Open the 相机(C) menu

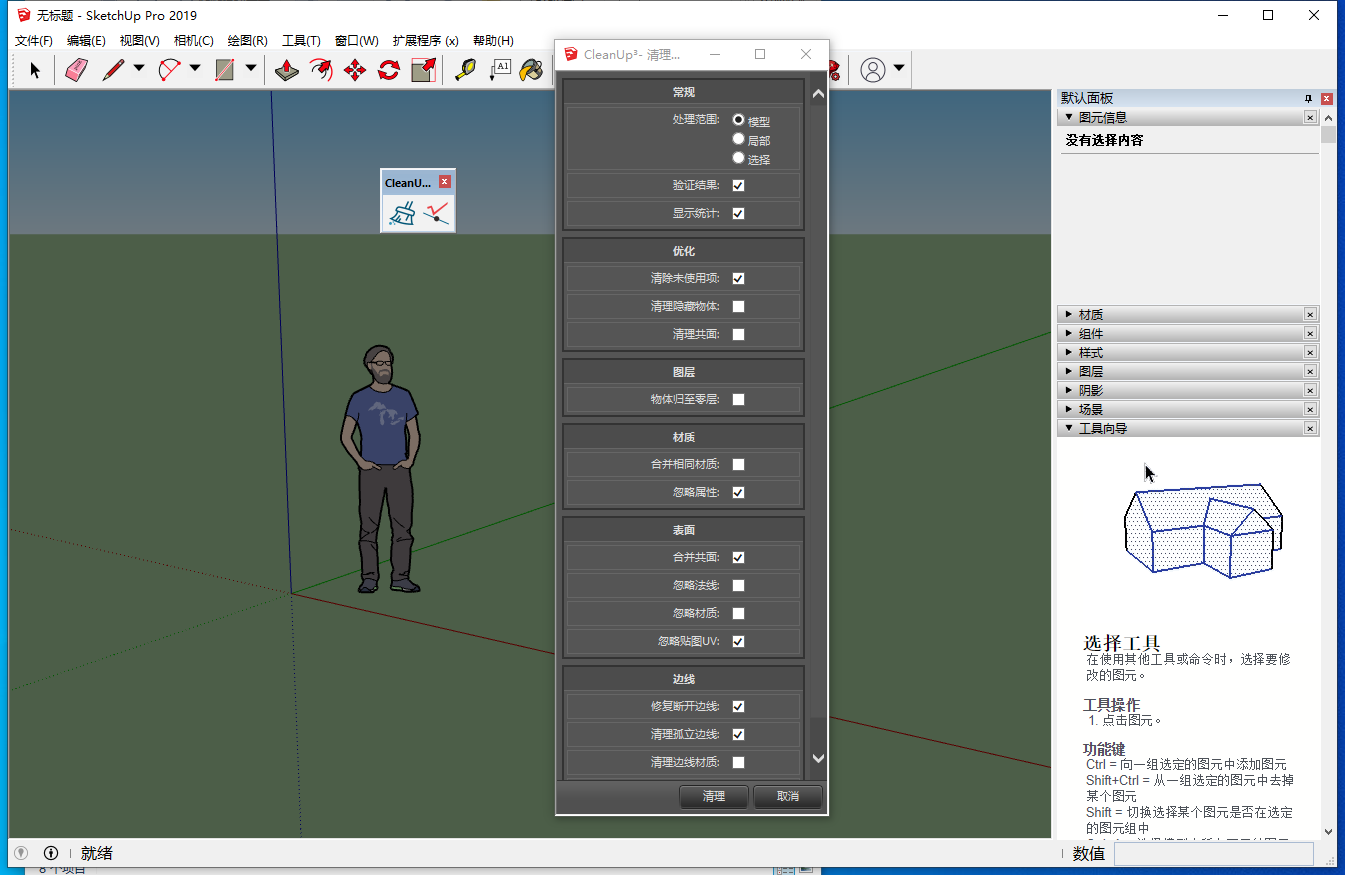(x=193, y=41)
